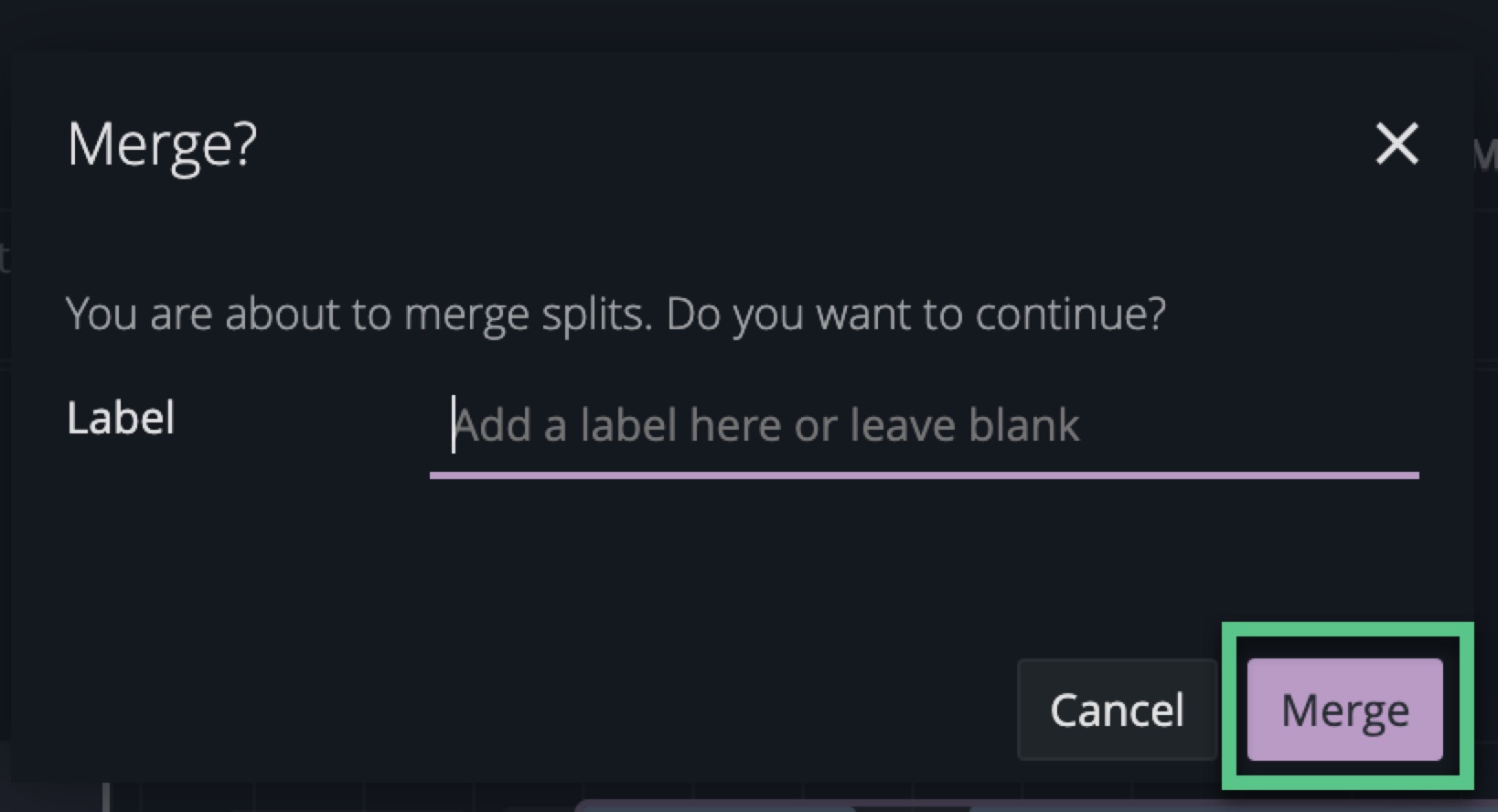Close the Merge dialog with the X icon
The height and width of the screenshot is (812, 1498).
[1396, 144]
